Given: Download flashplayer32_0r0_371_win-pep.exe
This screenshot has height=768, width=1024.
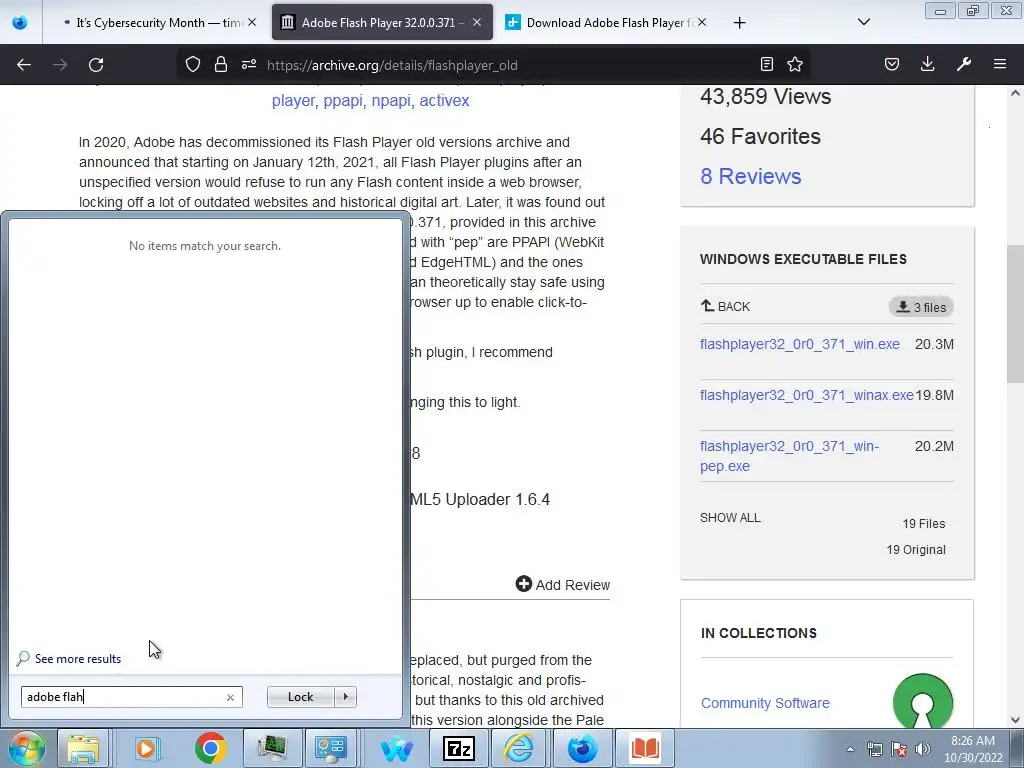Looking at the screenshot, I should (790, 456).
